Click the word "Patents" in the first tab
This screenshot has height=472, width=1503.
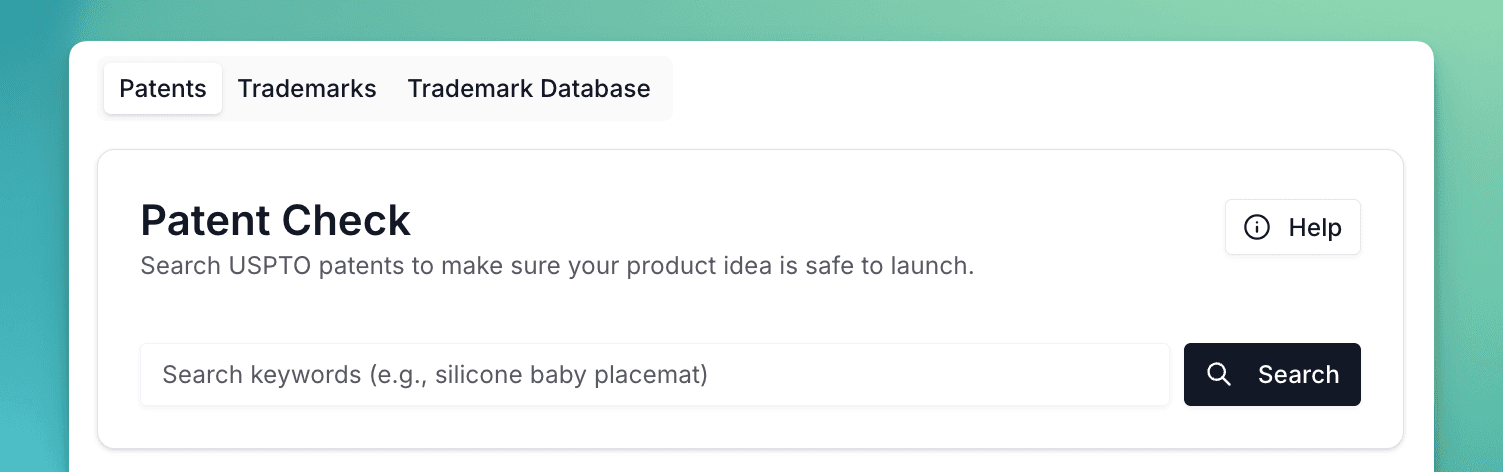pyautogui.click(x=163, y=89)
